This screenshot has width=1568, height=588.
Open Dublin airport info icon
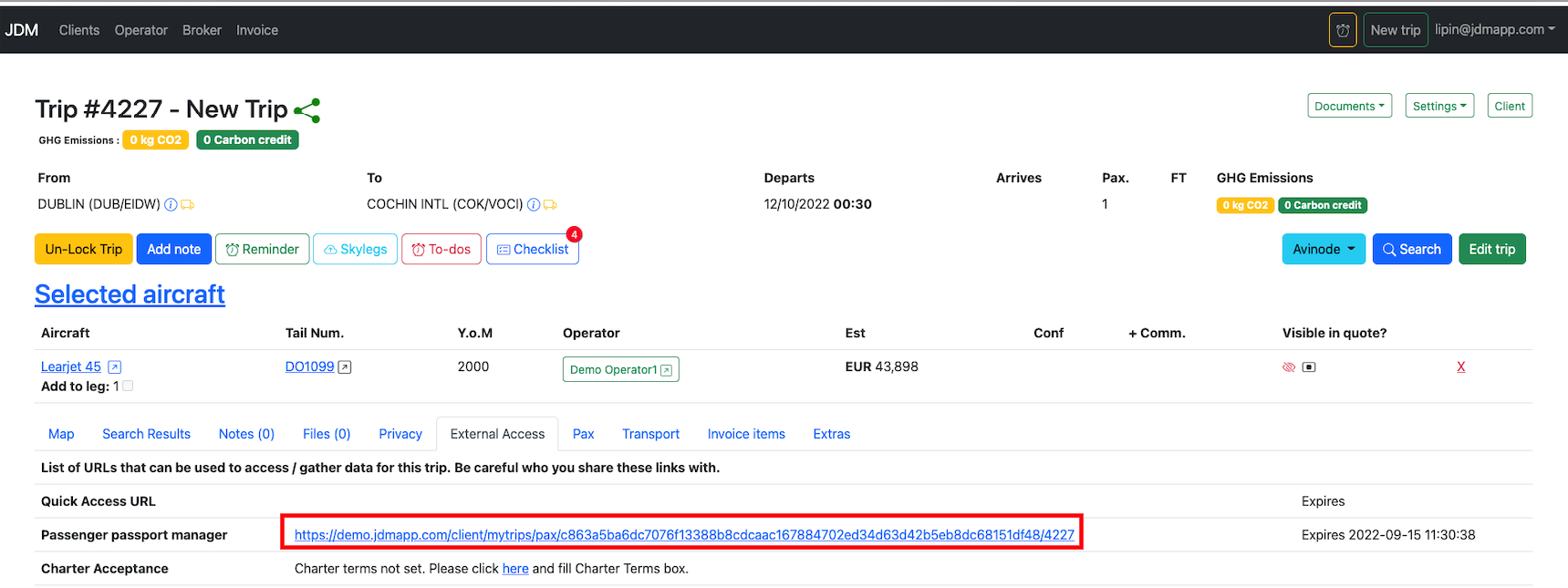pos(171,205)
